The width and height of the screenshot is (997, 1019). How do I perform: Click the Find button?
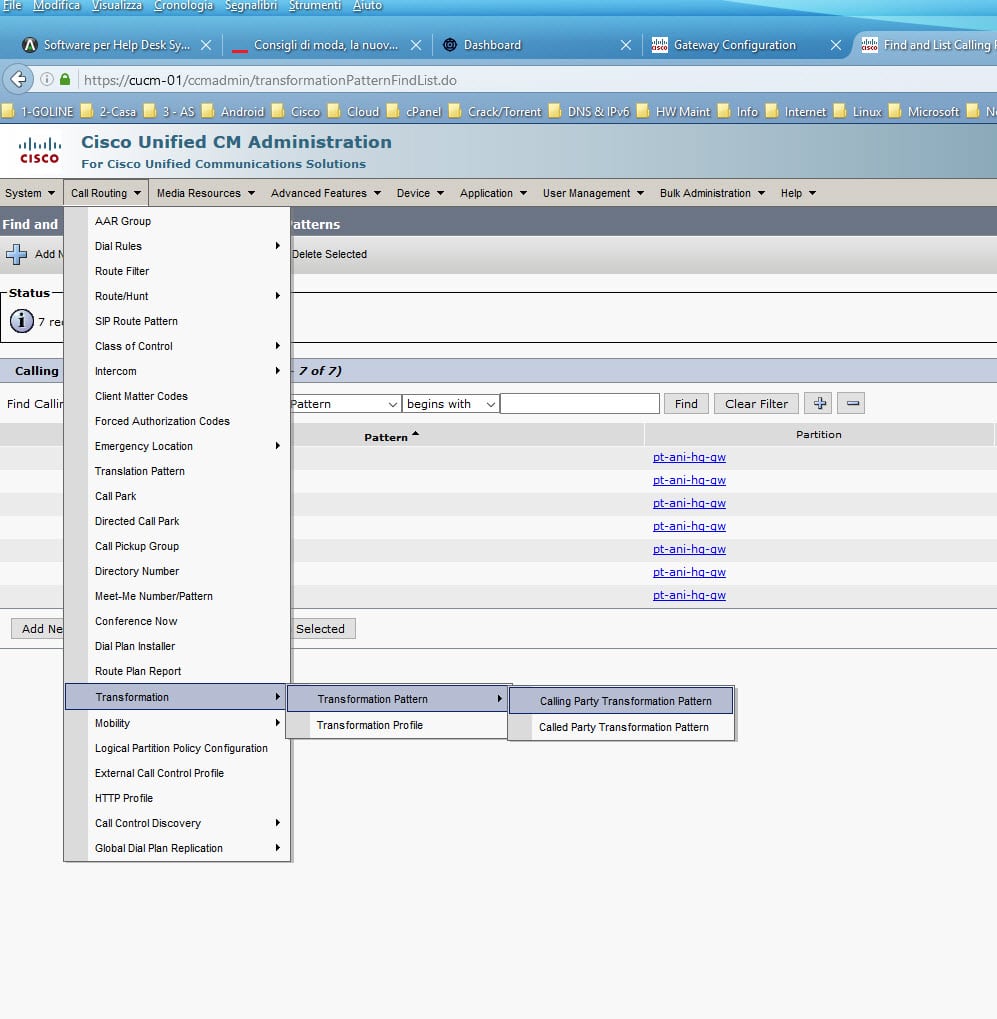coord(686,404)
